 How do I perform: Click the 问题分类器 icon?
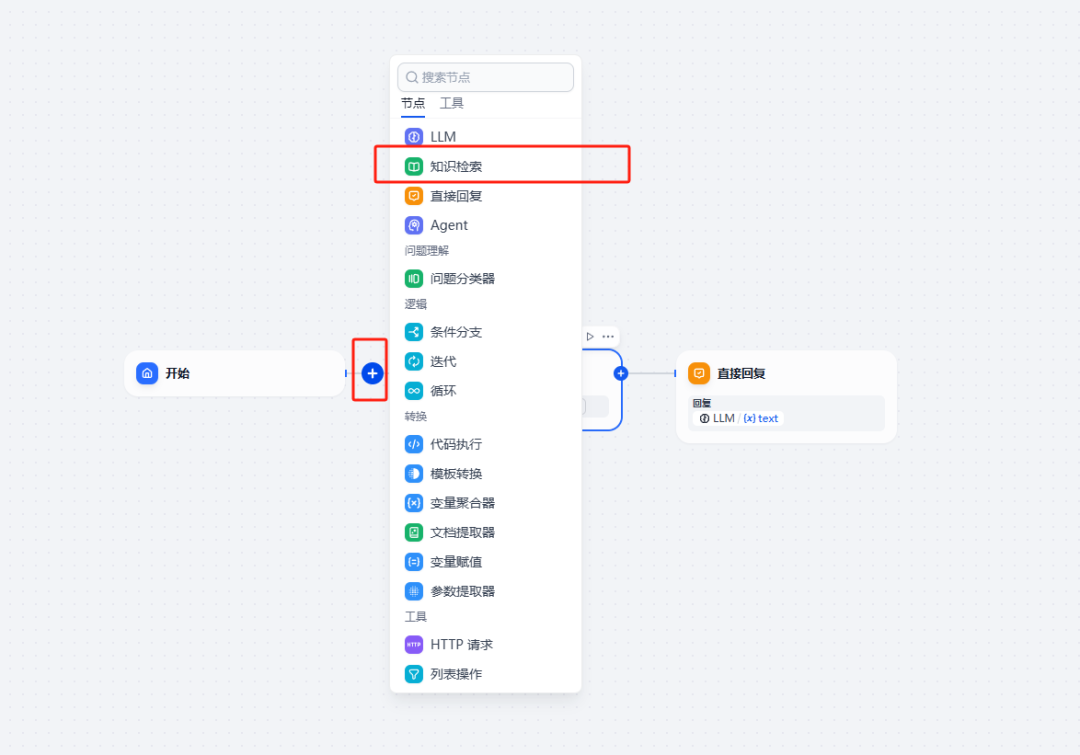pyautogui.click(x=414, y=278)
